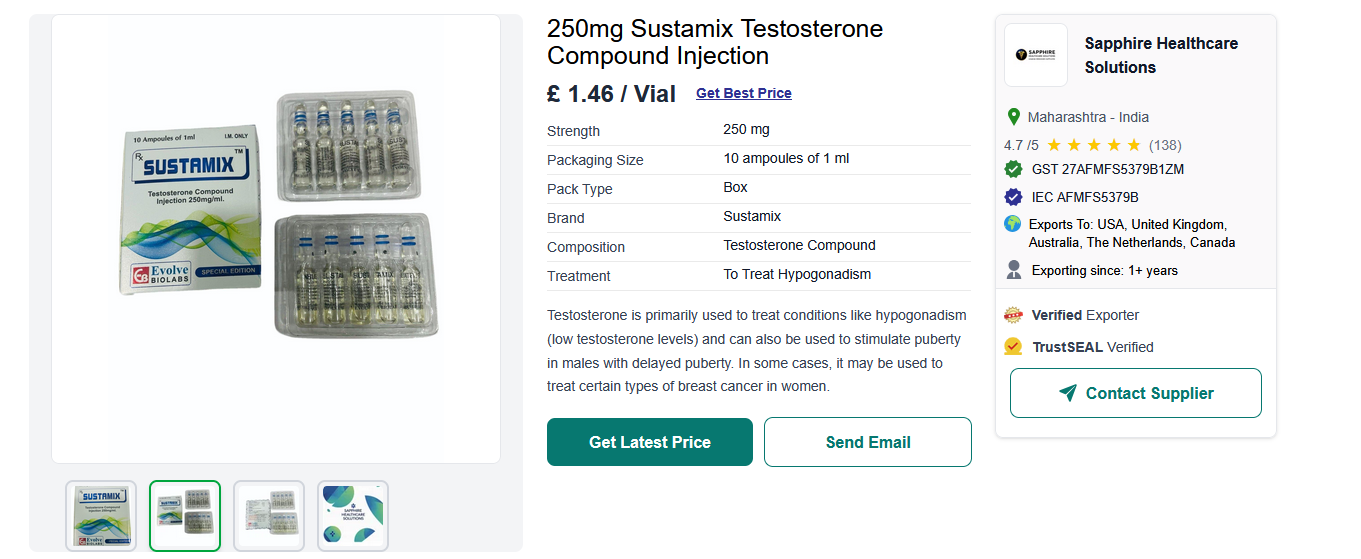Click the Sapphire Healthcare Solutions logo
The width and height of the screenshot is (1361, 559).
tap(1036, 55)
